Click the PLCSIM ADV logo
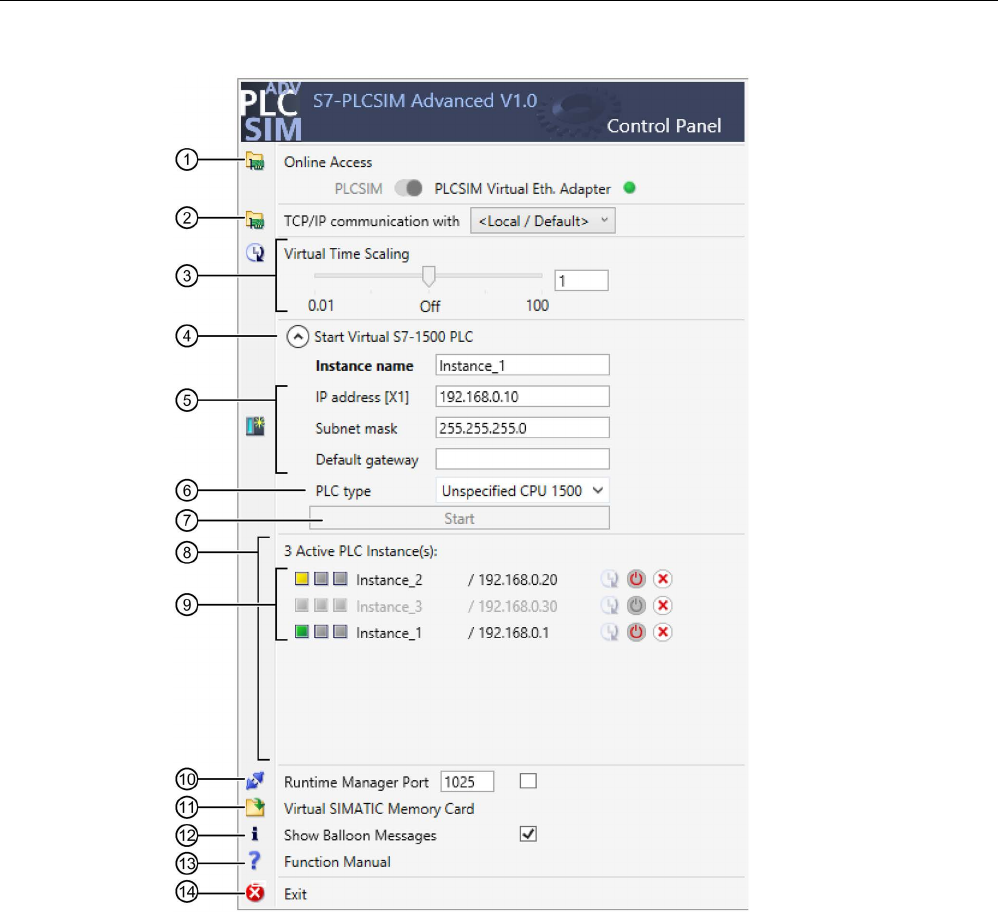Viewport: 998px width, 912px height. pyautogui.click(x=272, y=112)
